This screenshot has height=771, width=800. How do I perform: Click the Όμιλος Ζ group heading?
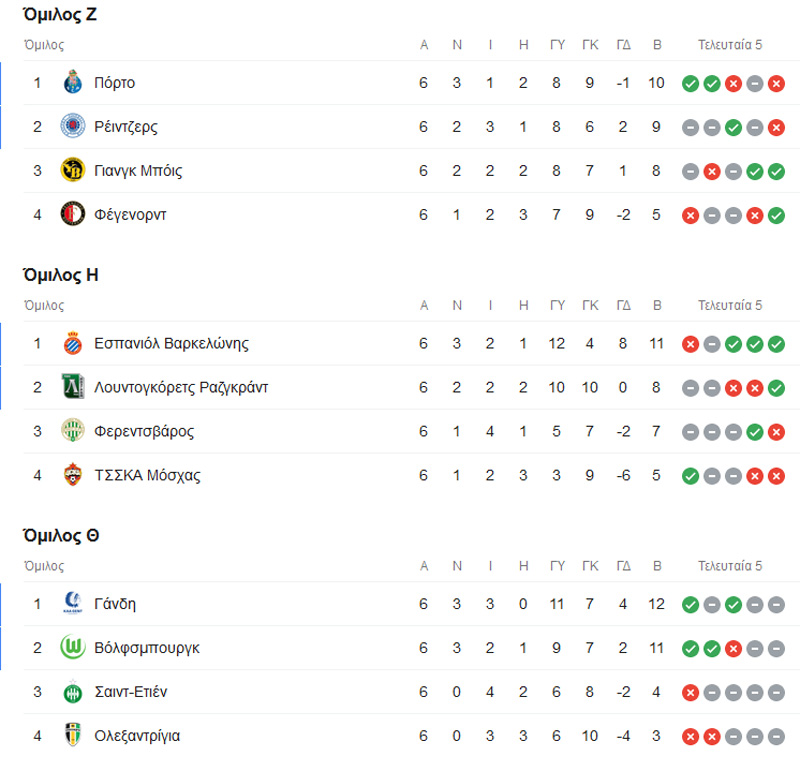click(x=60, y=15)
